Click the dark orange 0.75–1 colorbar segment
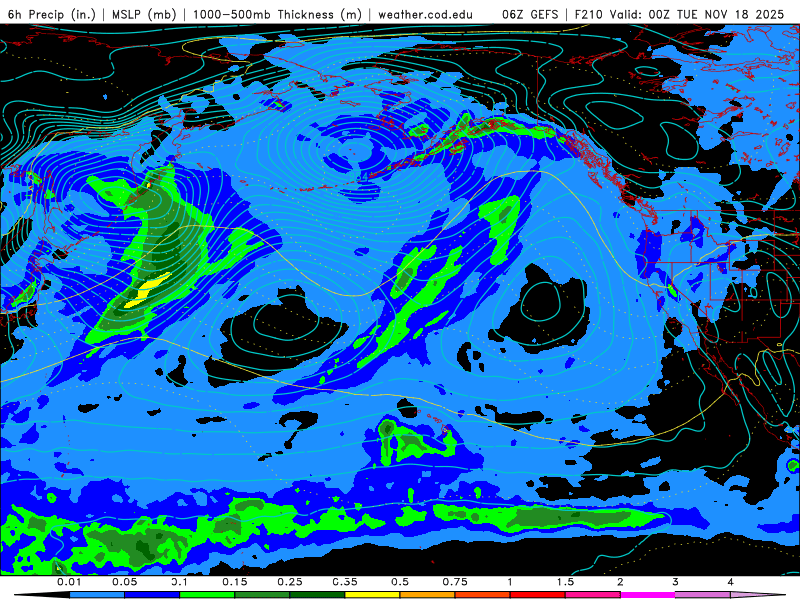The height and width of the screenshot is (600, 800). coord(483,595)
